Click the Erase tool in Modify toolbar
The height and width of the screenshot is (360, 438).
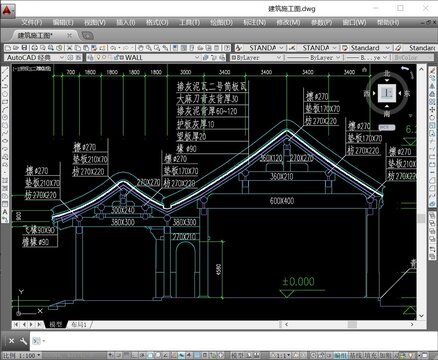click(x=432, y=71)
